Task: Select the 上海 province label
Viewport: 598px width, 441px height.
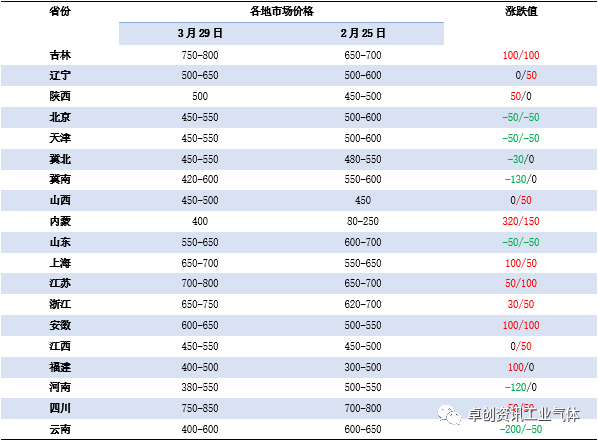Action: (x=60, y=263)
